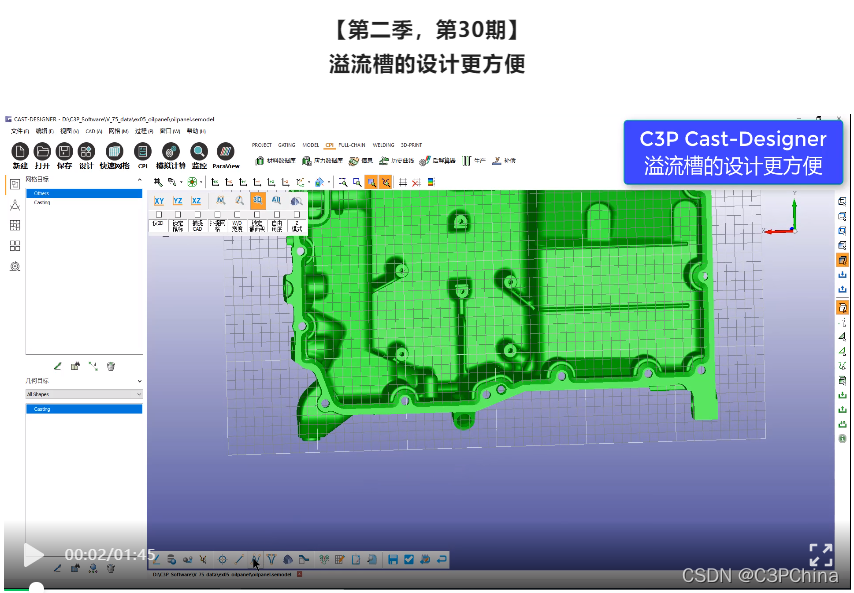Select Casting in the geometry list
This screenshot has width=854, height=593.
click(84, 409)
